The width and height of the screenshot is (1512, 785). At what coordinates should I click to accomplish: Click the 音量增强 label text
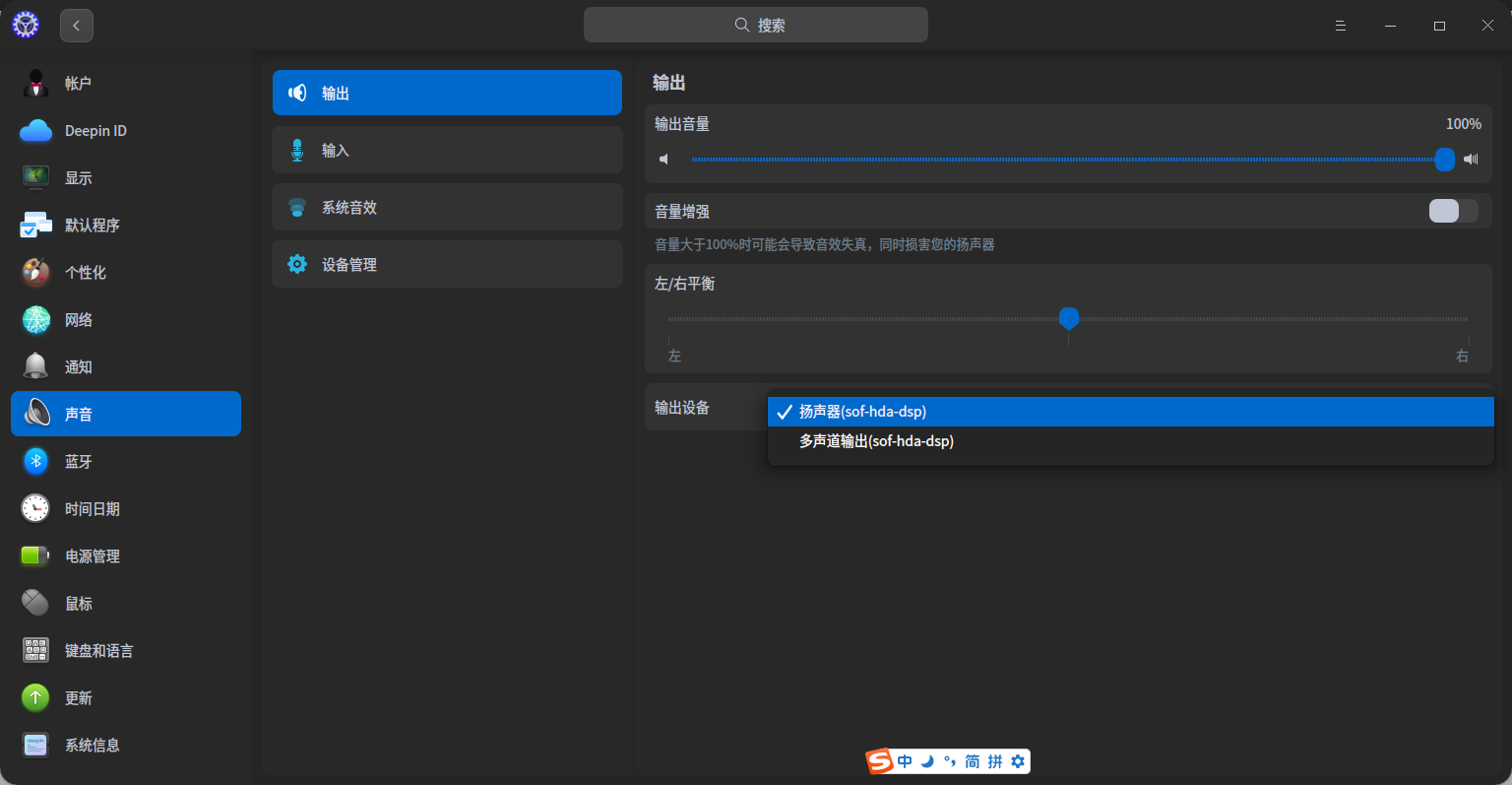682,212
